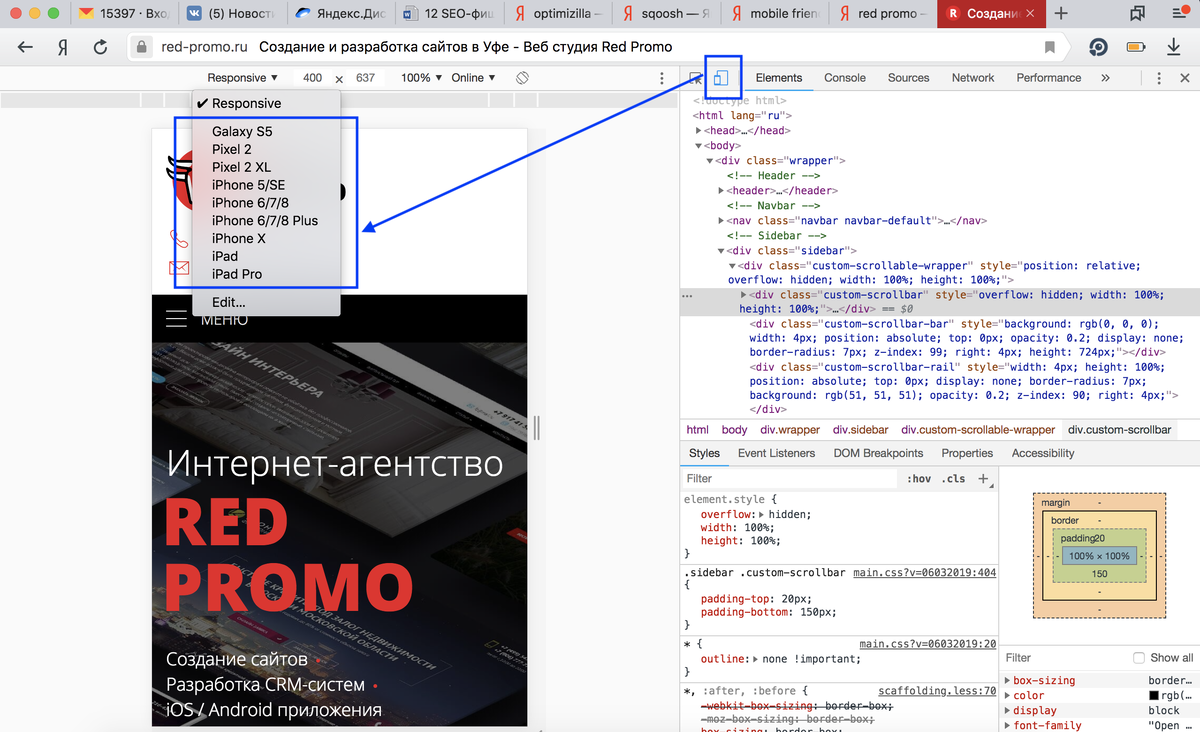Open the Accessibility pane tab
The width and height of the screenshot is (1200, 732).
point(1043,453)
